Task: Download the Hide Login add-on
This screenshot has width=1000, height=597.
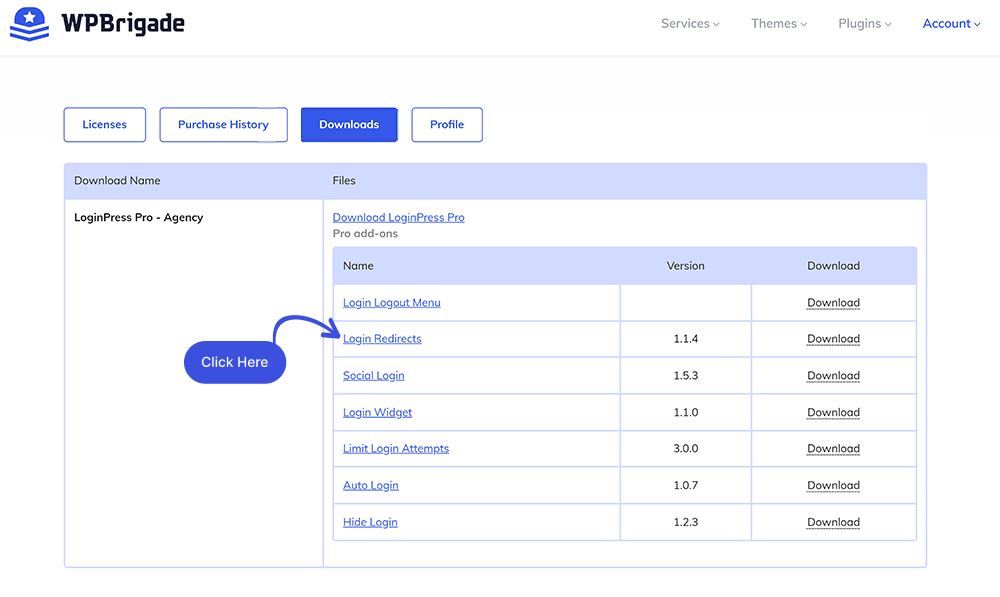Action: point(834,522)
